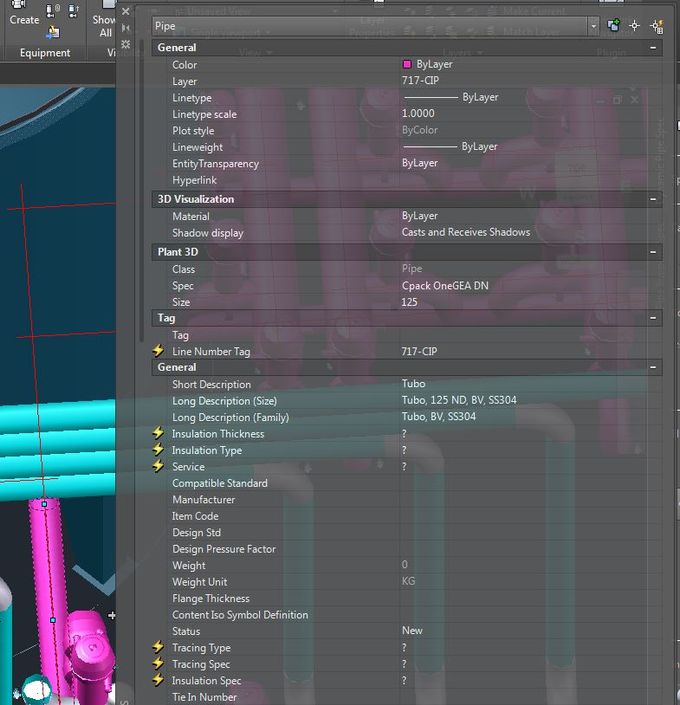Viewport: 680px width, 705px height.
Task: Click the EntityTransparency ByLayer value
Action: pyautogui.click(x=420, y=163)
